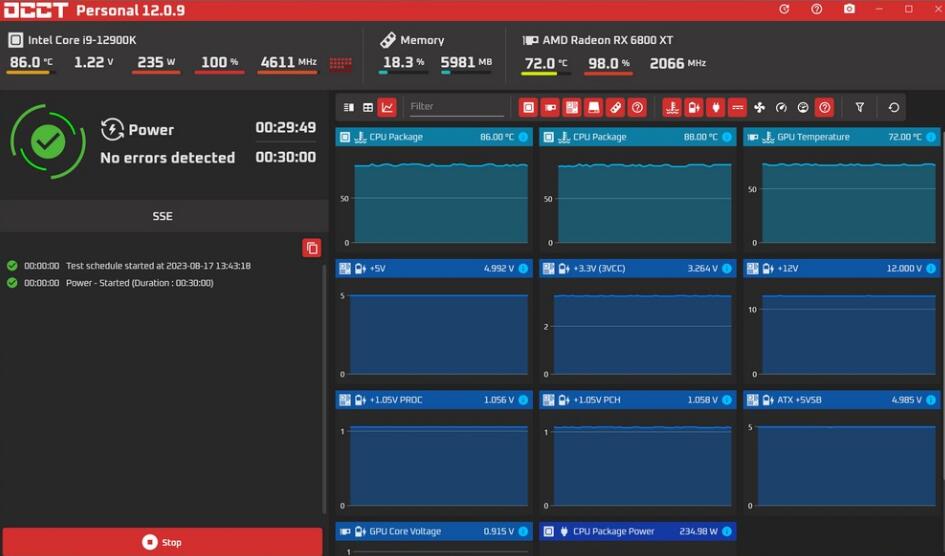
Task: Toggle the voltage sensor type filter
Action: 694,107
